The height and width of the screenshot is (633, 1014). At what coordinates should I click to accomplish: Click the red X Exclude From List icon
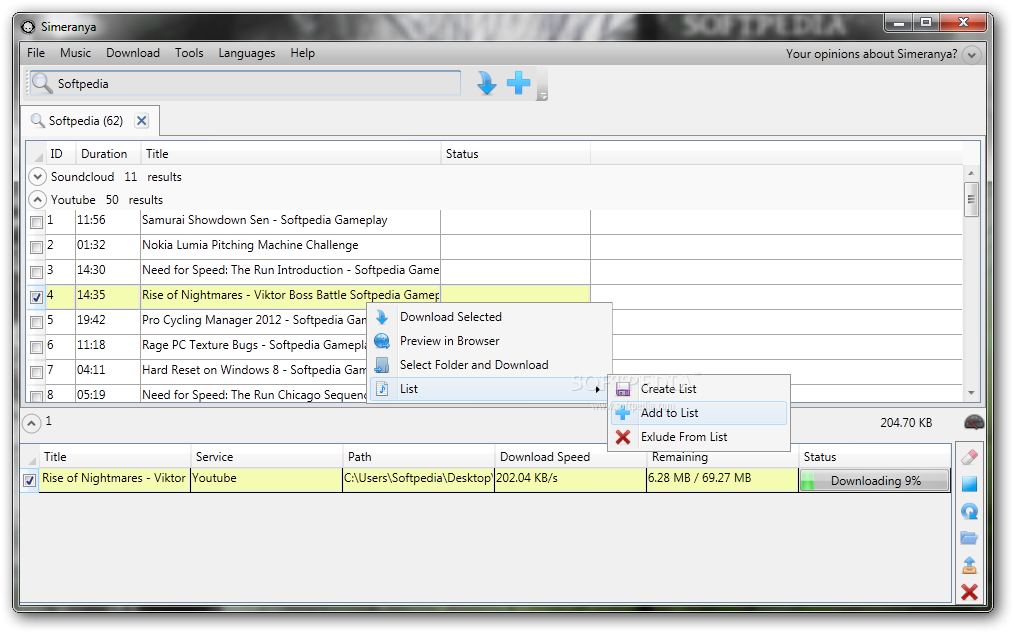point(623,437)
